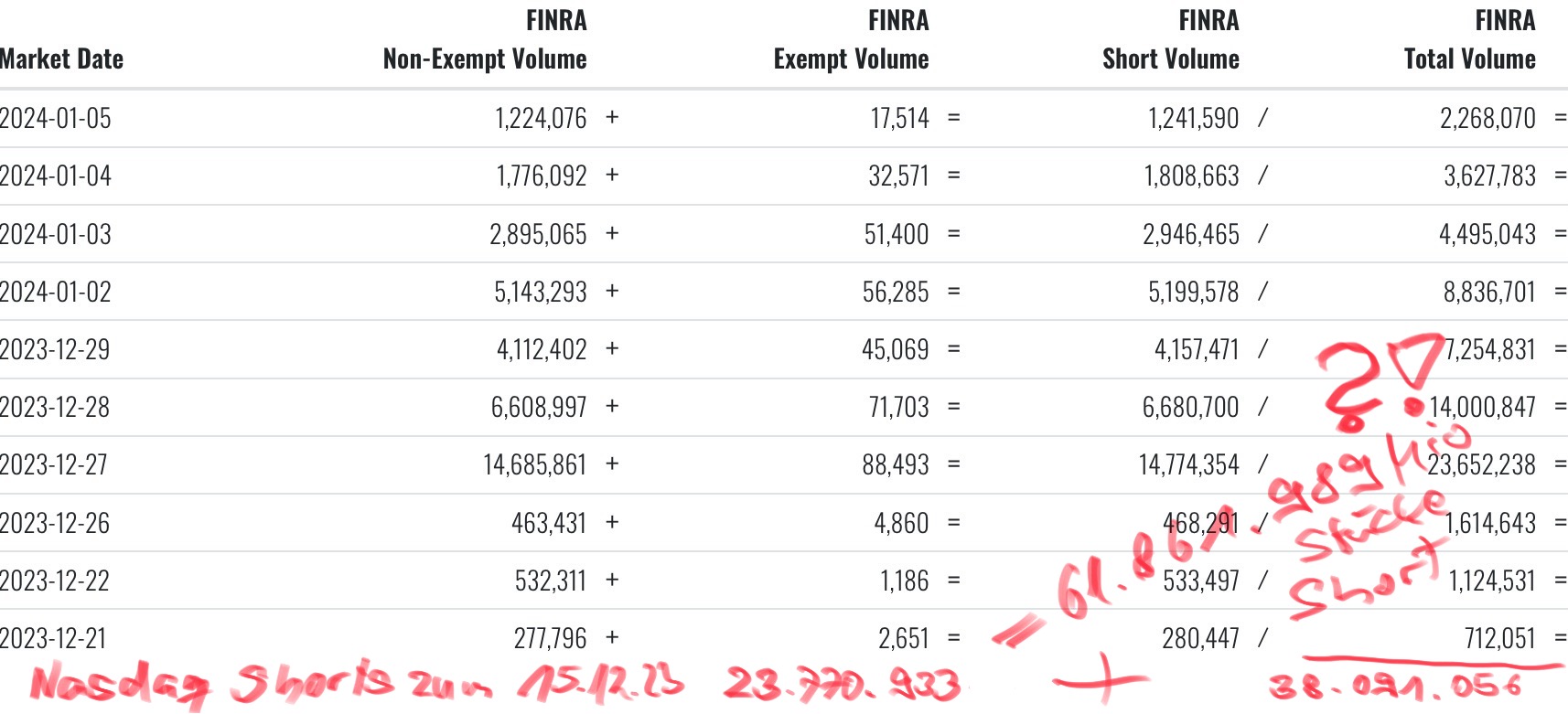Screen dimensions: 1568x714
Task: Select short volume value 2,946,465
Action: (x=1190, y=235)
